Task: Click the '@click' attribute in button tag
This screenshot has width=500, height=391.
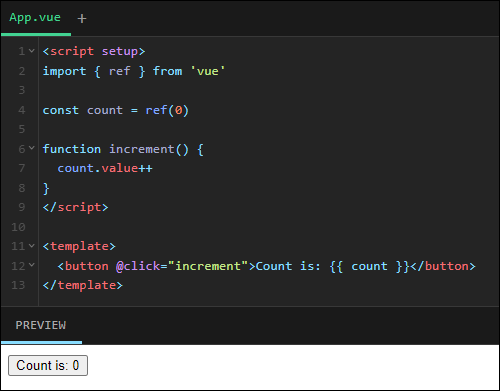Action: (x=138, y=266)
